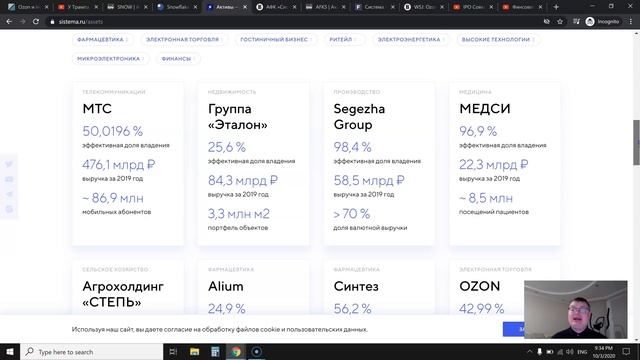Switch to the Snowflake tab

[177, 7]
